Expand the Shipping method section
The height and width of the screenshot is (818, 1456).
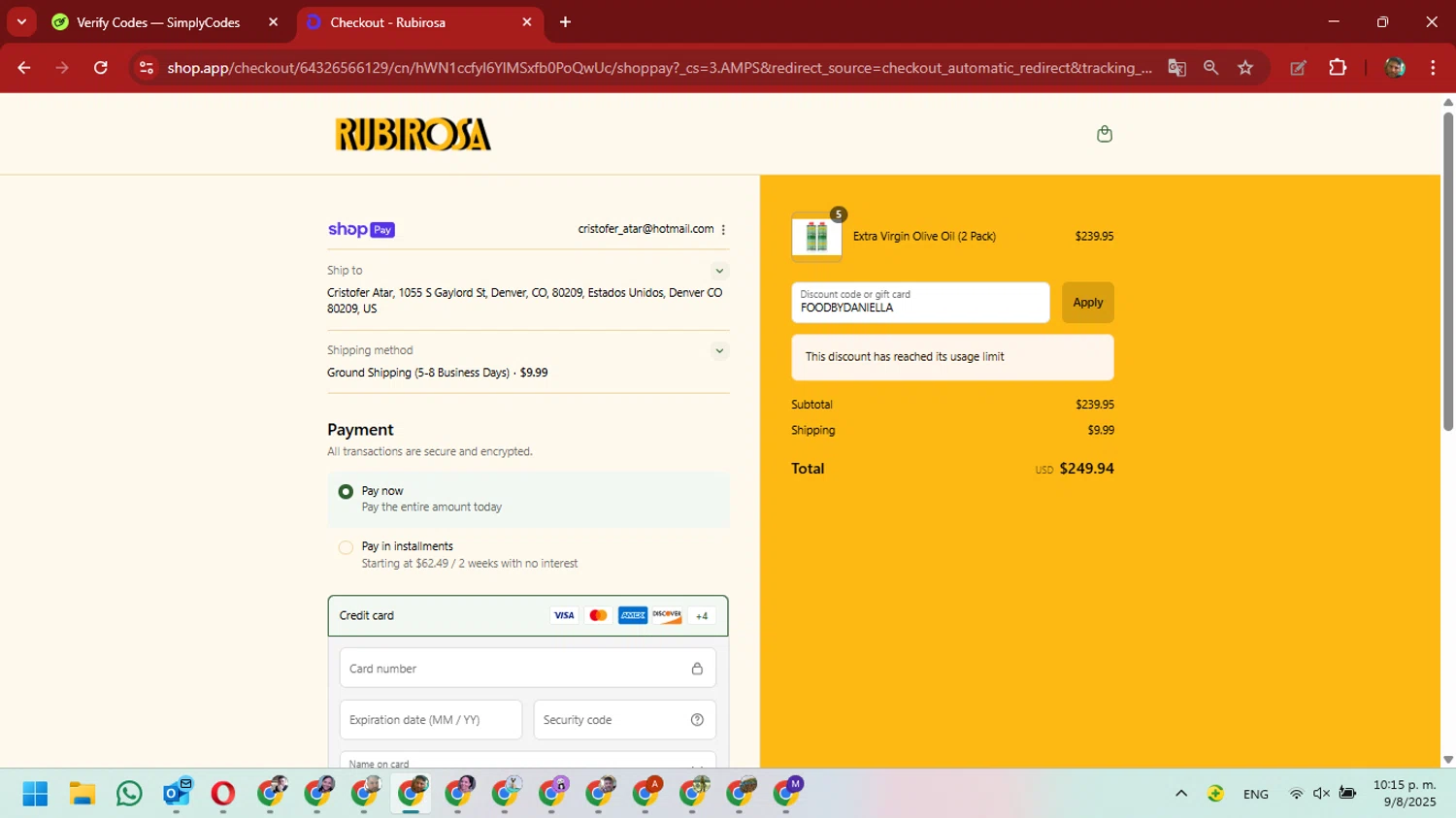719,350
